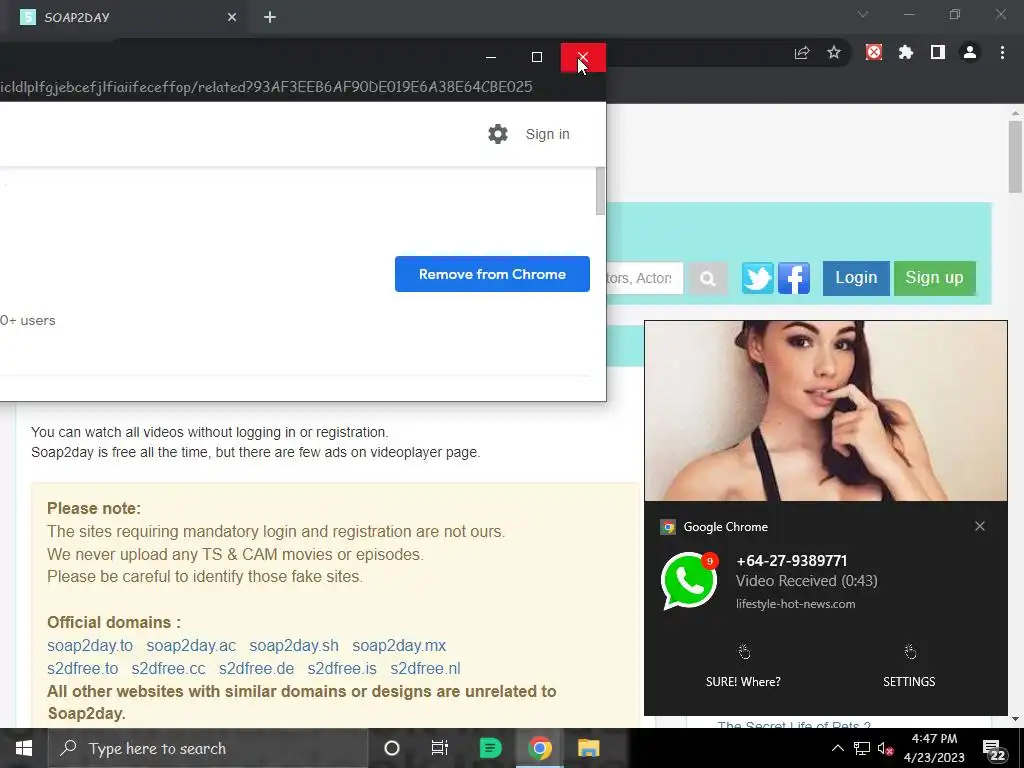The height and width of the screenshot is (768, 1024).
Task: Open the soap2day.to link
Action: pos(90,645)
